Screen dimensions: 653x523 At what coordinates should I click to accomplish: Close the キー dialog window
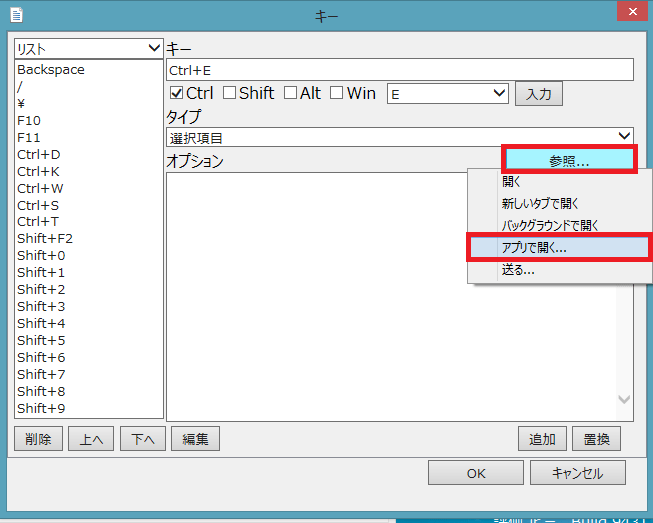pos(629,12)
